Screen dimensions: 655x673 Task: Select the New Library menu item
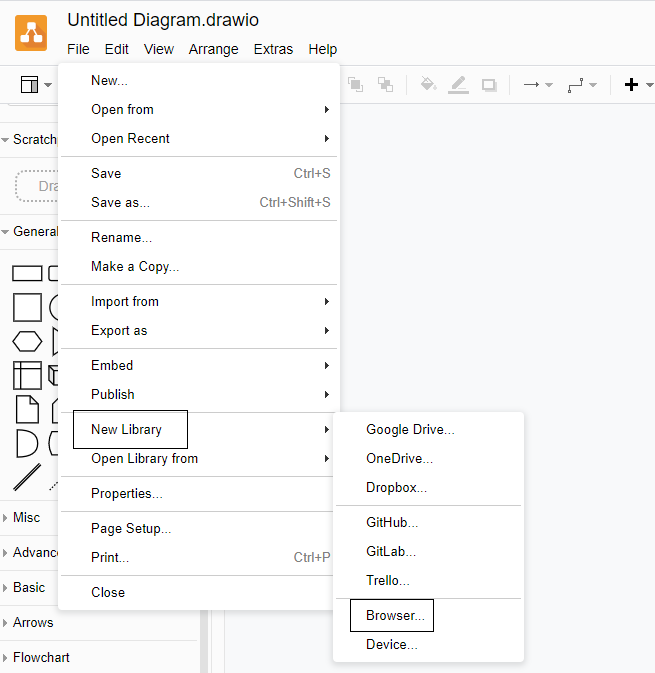[x=199, y=430]
